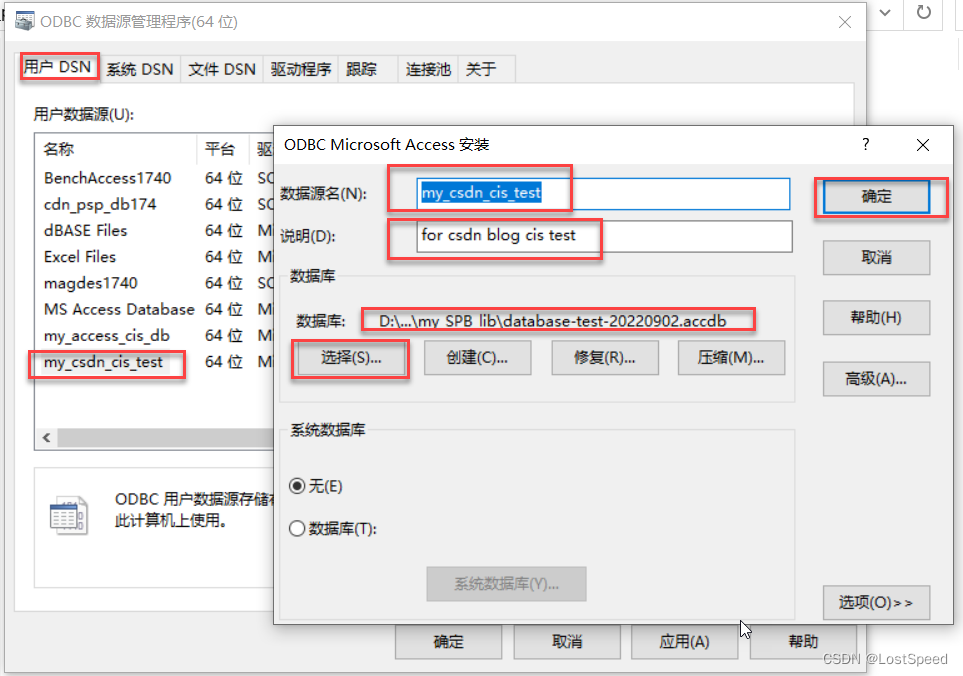Close the ODBC Microsoft Access setup dialog
Image resolution: width=963 pixels, height=676 pixels.
pyautogui.click(x=921, y=145)
